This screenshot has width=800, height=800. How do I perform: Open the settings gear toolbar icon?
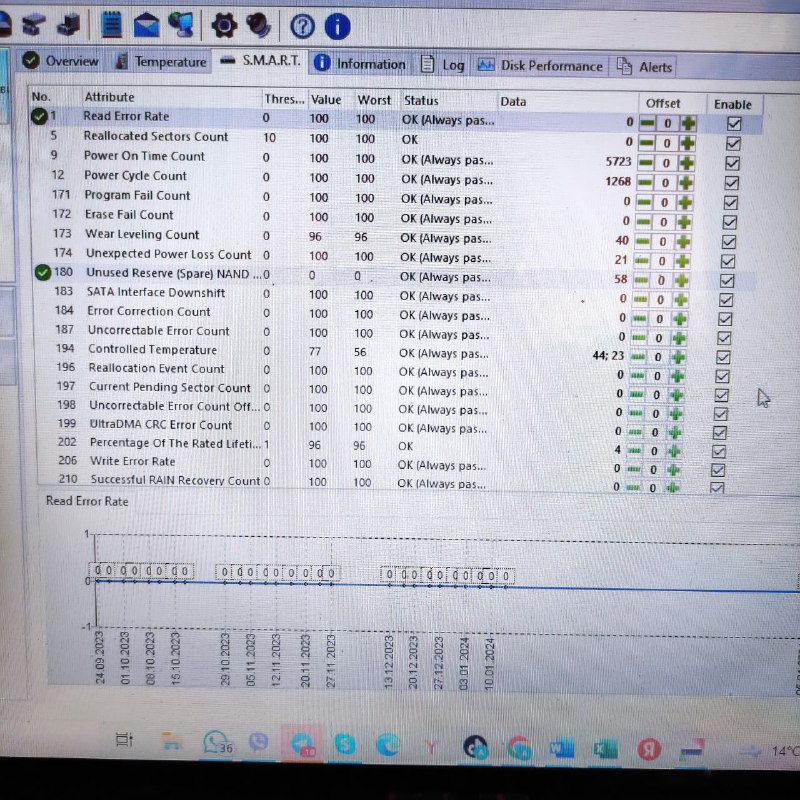coord(225,25)
